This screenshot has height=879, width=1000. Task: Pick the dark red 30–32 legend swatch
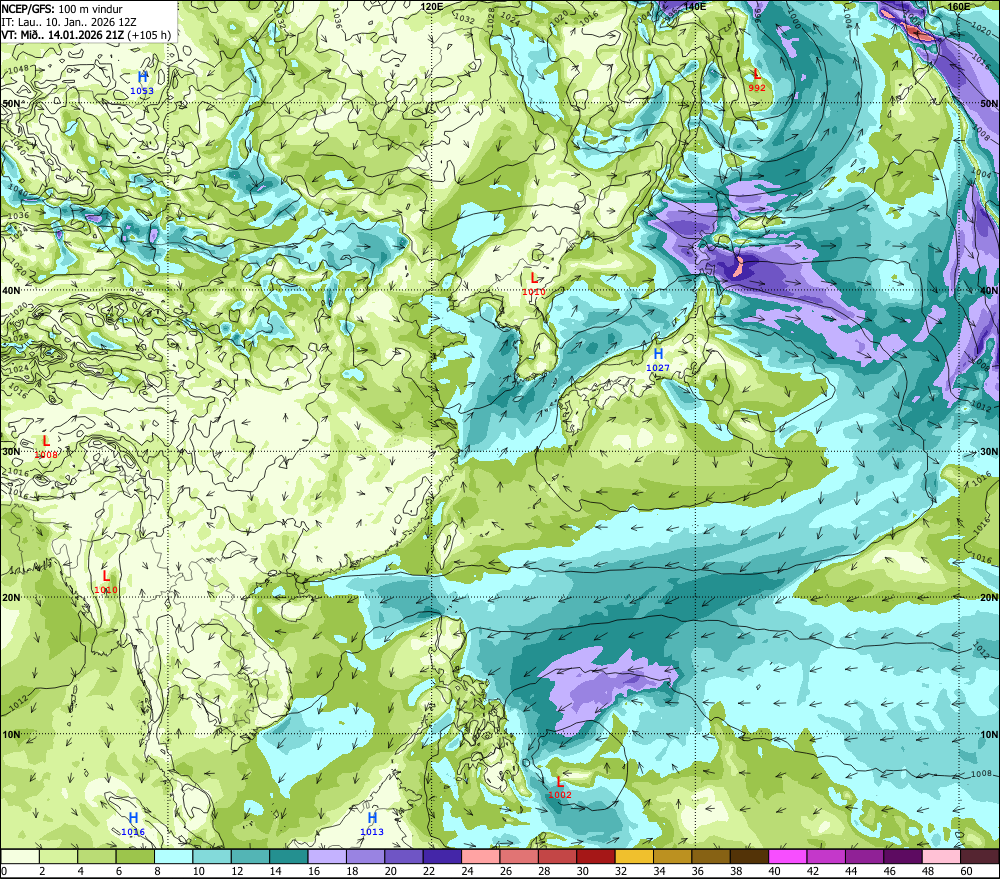(596, 856)
